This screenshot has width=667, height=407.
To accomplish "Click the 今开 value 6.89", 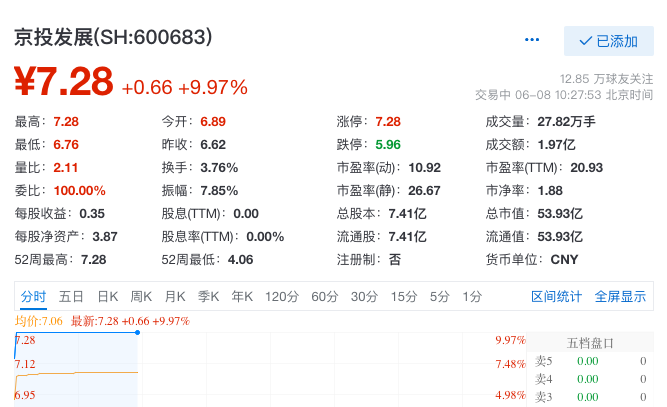I will tap(213, 122).
